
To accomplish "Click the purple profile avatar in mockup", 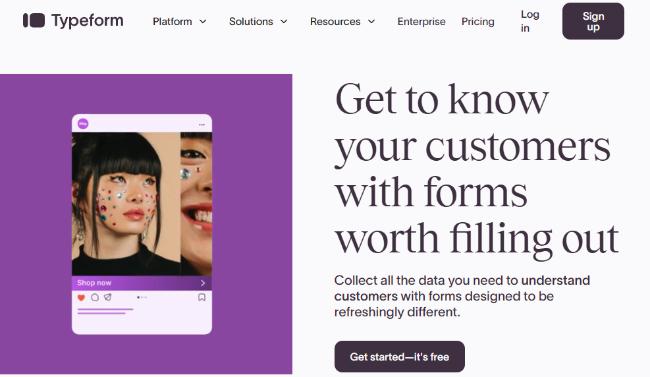I will (x=83, y=123).
